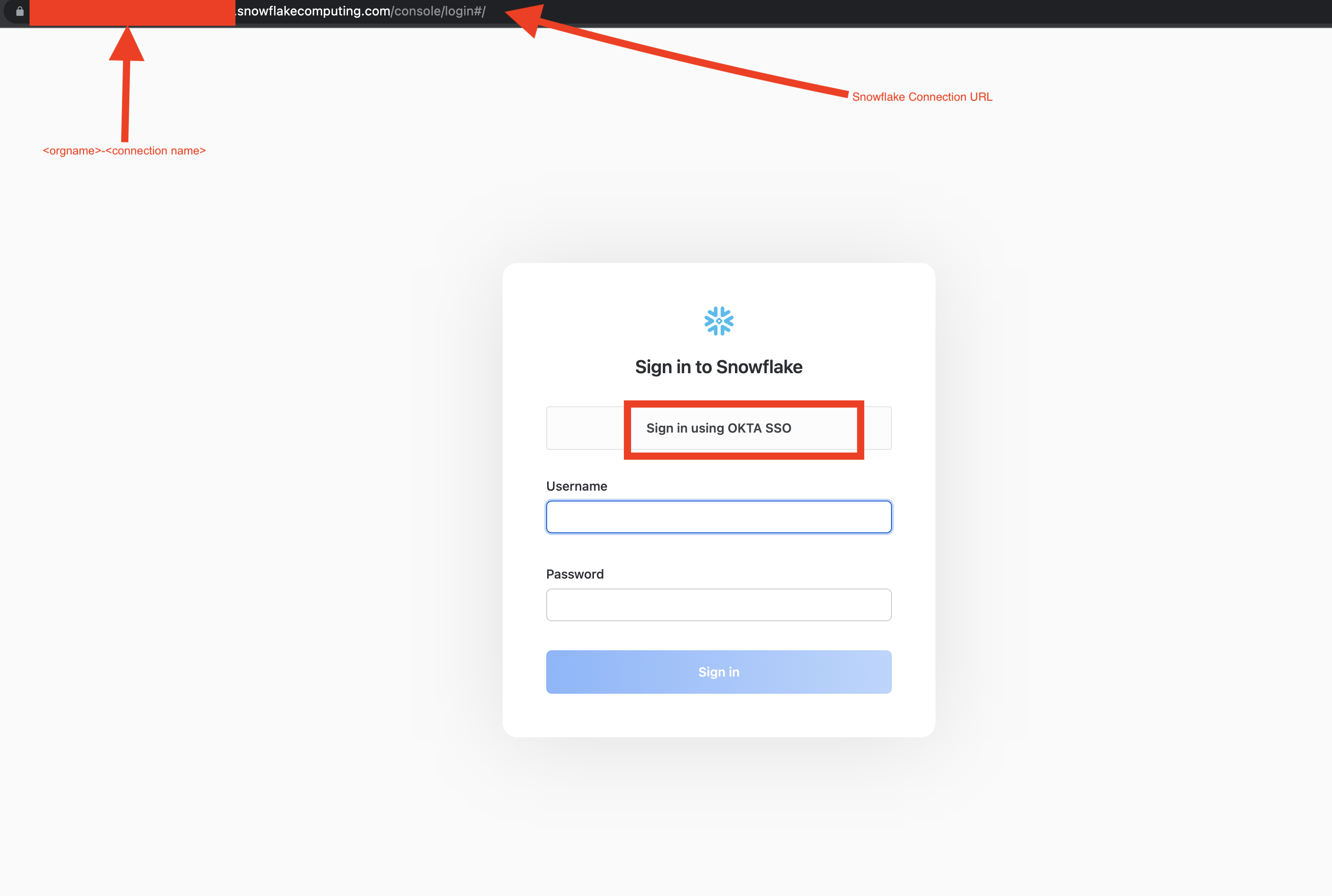Click the Username field label
The width and height of the screenshot is (1332, 896).
coord(576,486)
